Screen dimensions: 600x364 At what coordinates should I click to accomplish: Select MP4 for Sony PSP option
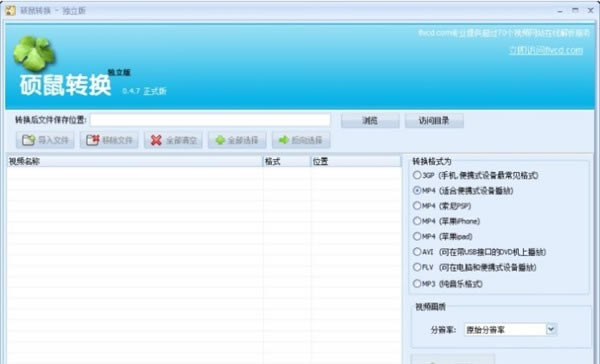(417, 206)
